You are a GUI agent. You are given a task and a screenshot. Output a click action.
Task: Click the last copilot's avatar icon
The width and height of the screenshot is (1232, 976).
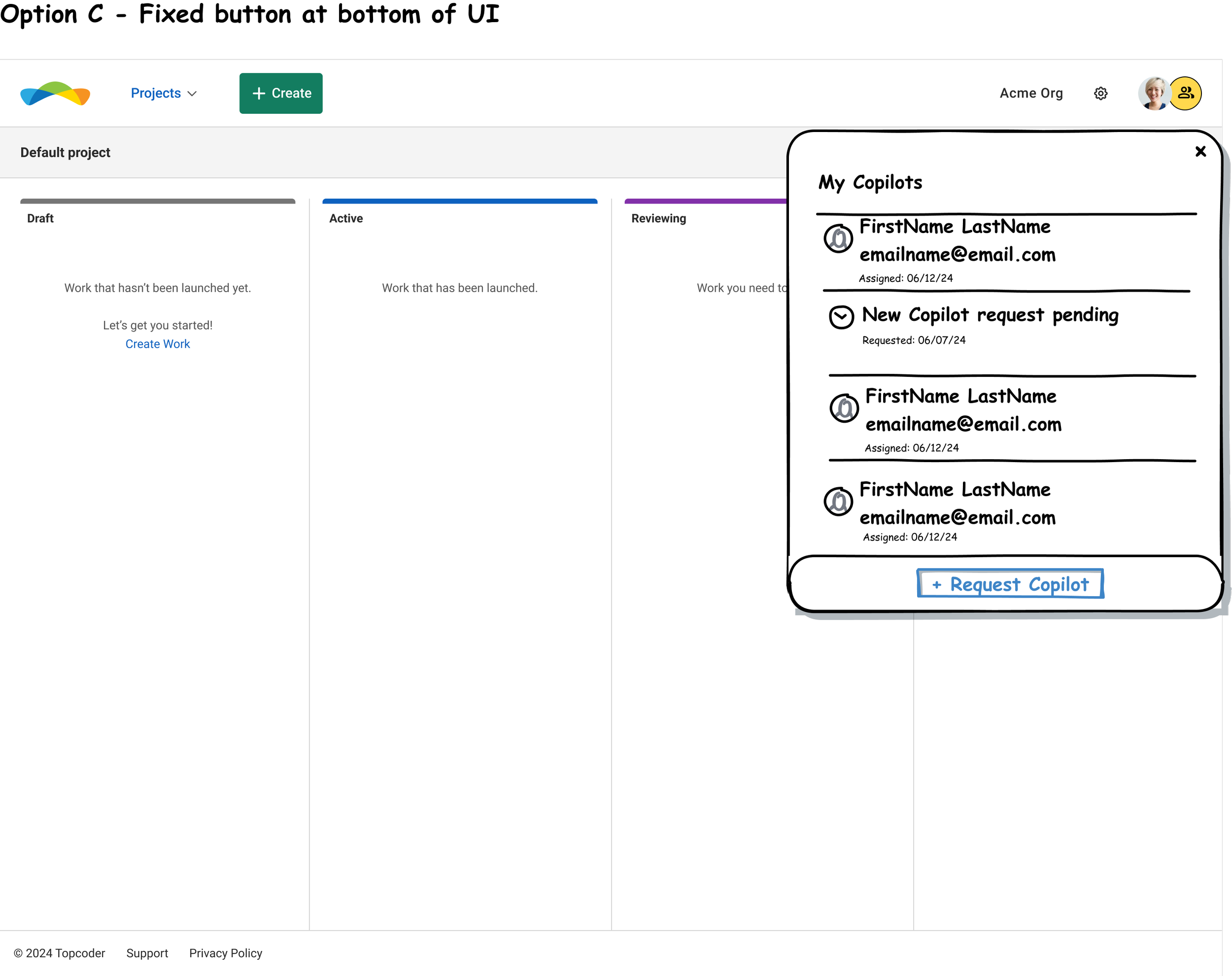[838, 502]
